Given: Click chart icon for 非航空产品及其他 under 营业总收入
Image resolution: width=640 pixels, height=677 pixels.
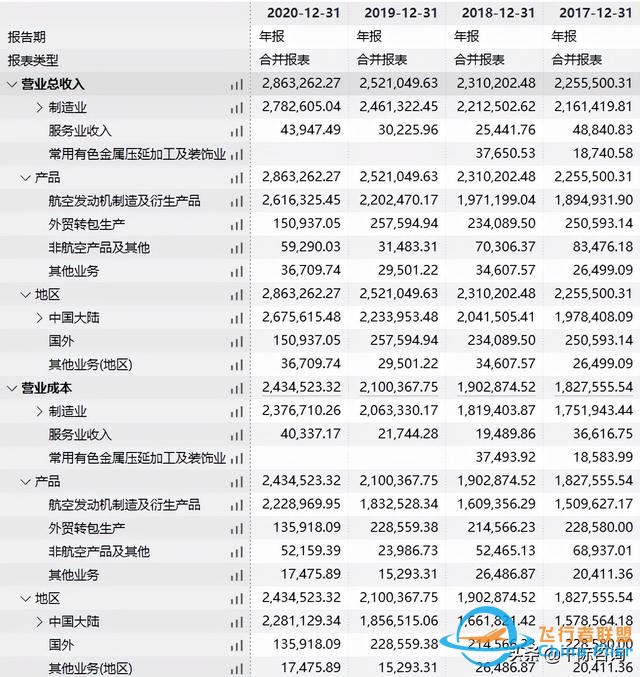Looking at the screenshot, I should [x=237, y=248].
